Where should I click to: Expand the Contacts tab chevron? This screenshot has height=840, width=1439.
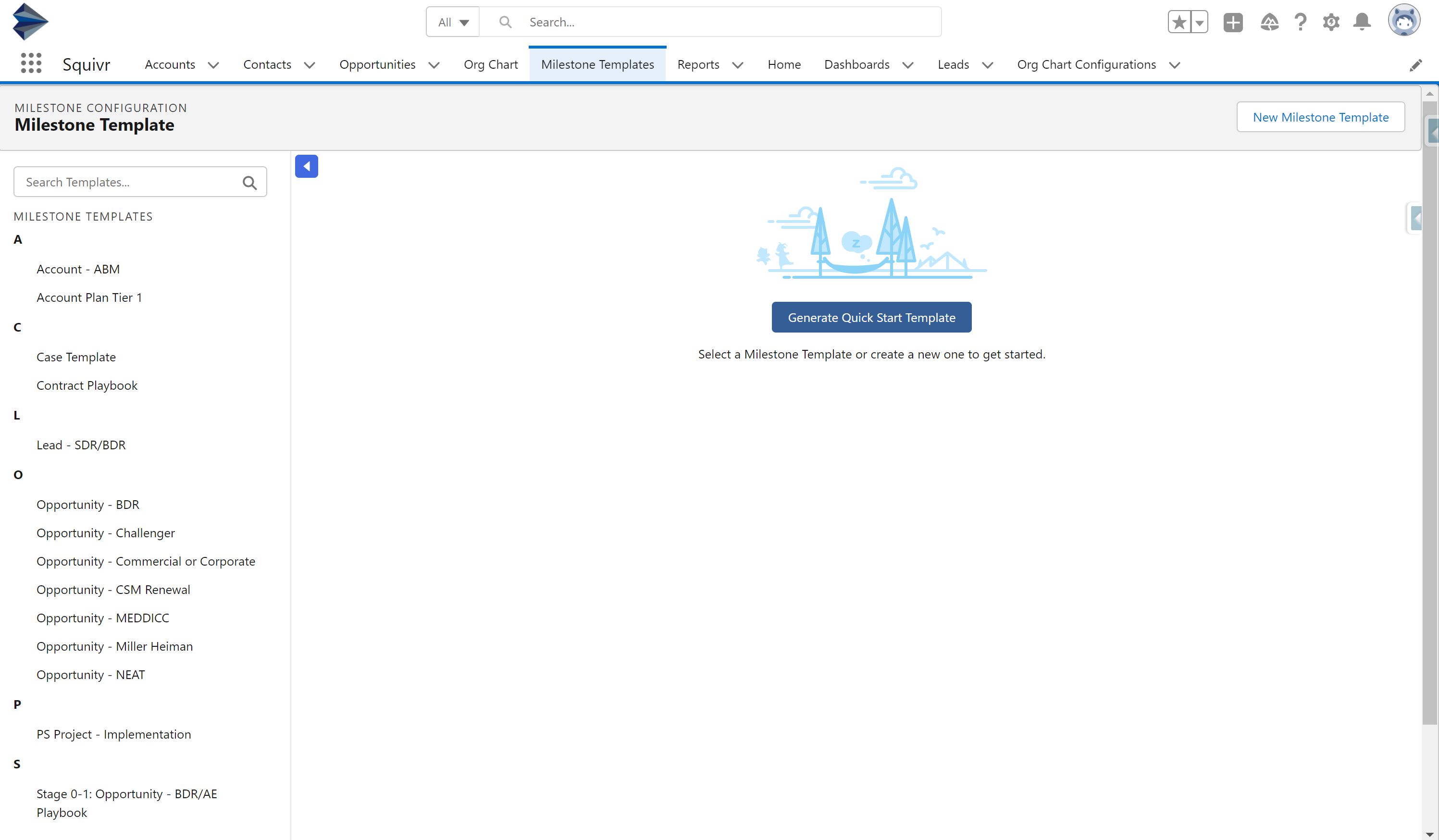[309, 65]
